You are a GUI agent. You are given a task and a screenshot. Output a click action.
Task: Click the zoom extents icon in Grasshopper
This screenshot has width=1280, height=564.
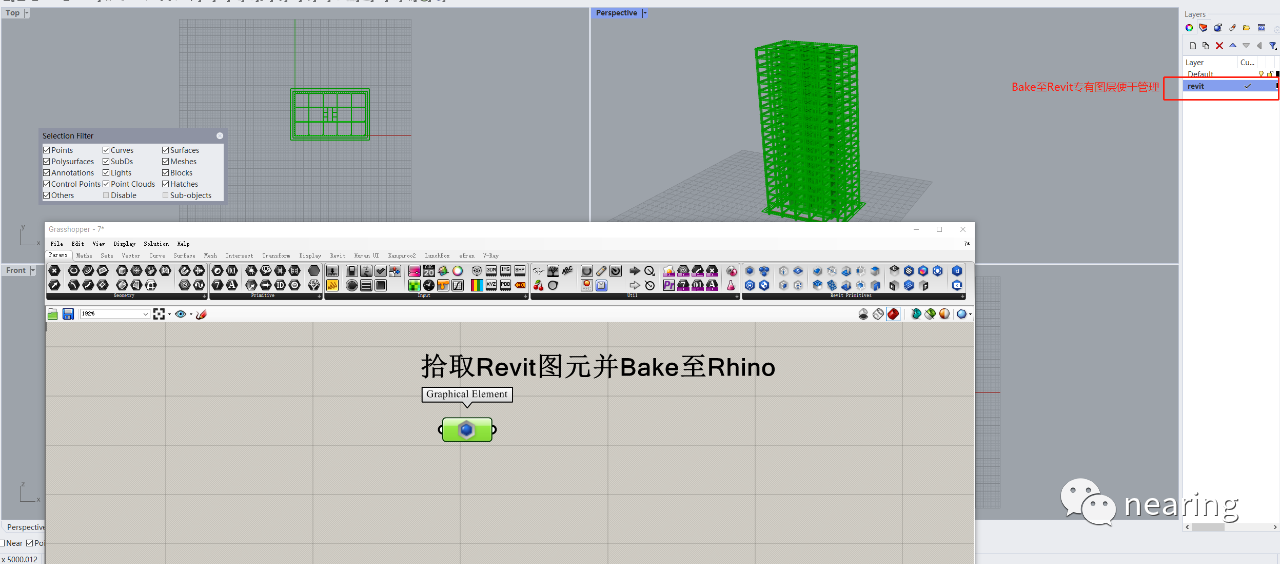pyautogui.click(x=159, y=314)
